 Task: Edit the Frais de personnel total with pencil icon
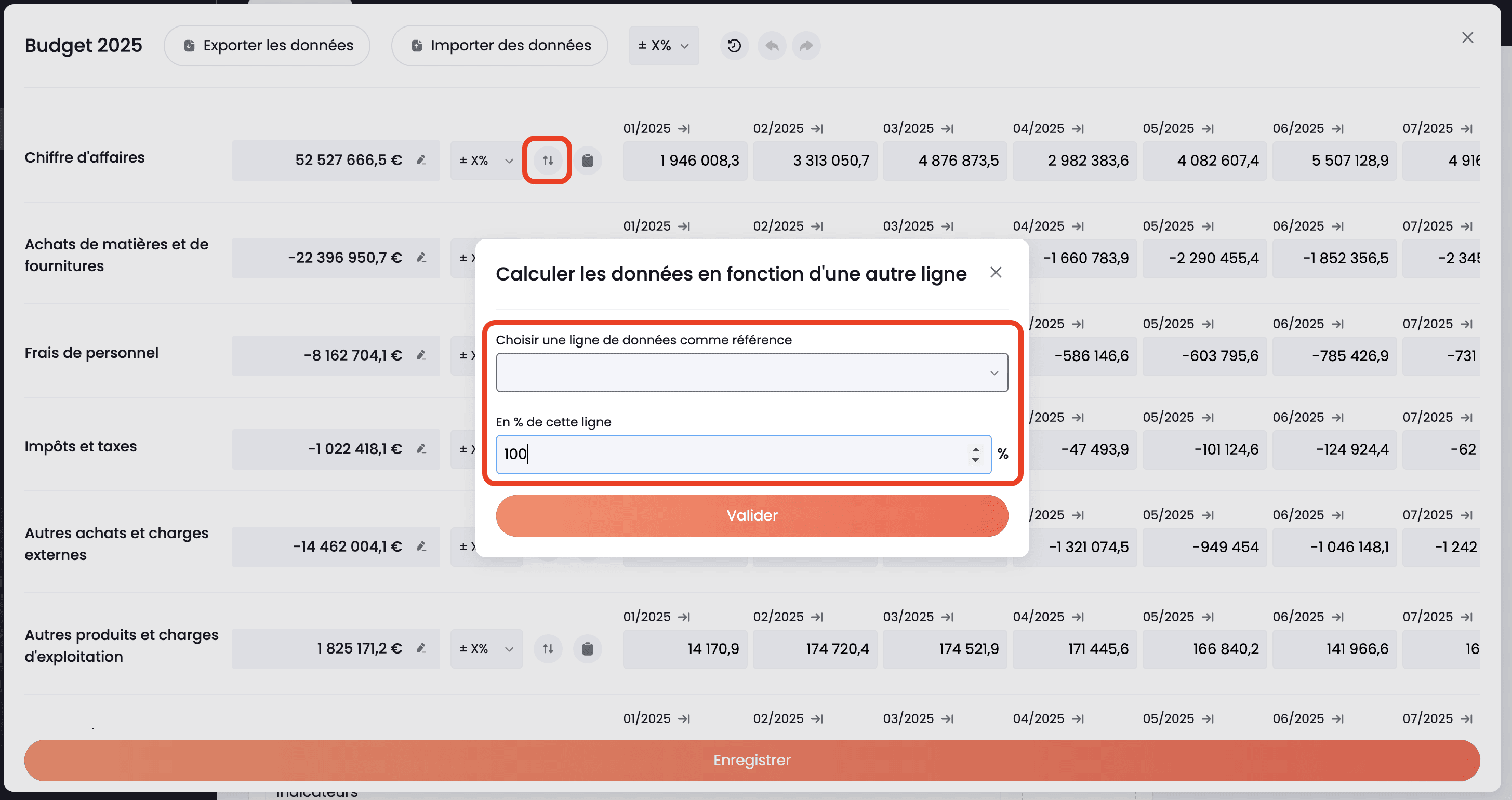coord(421,355)
